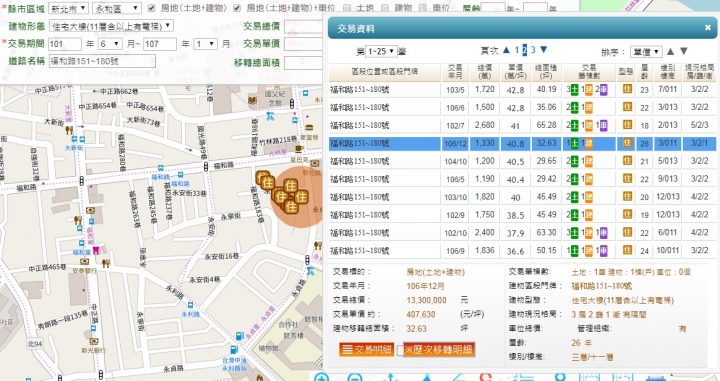Check the 車位 checkbox
720x381 pixels.
[422, 8]
